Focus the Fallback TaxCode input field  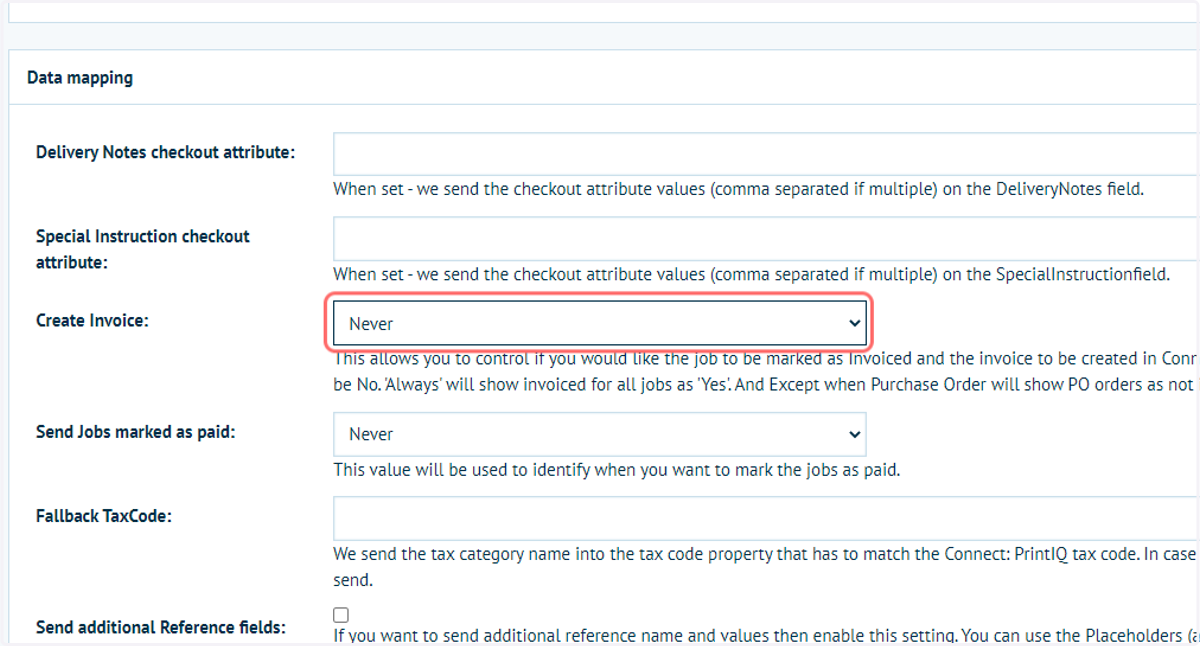(766, 518)
